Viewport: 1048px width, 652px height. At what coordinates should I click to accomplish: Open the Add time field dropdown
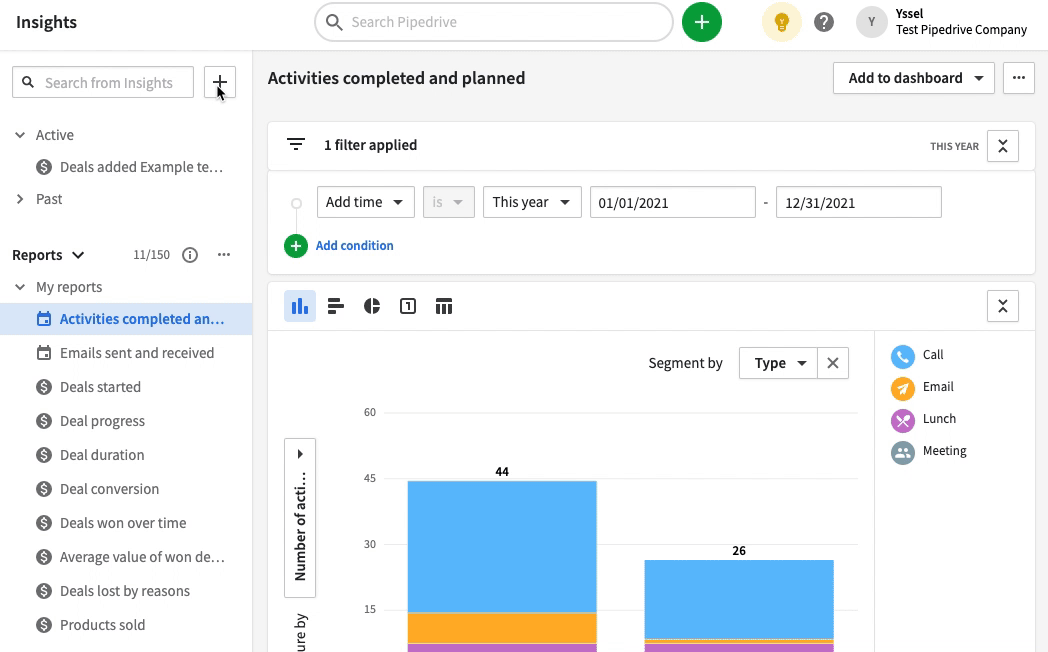pos(366,202)
